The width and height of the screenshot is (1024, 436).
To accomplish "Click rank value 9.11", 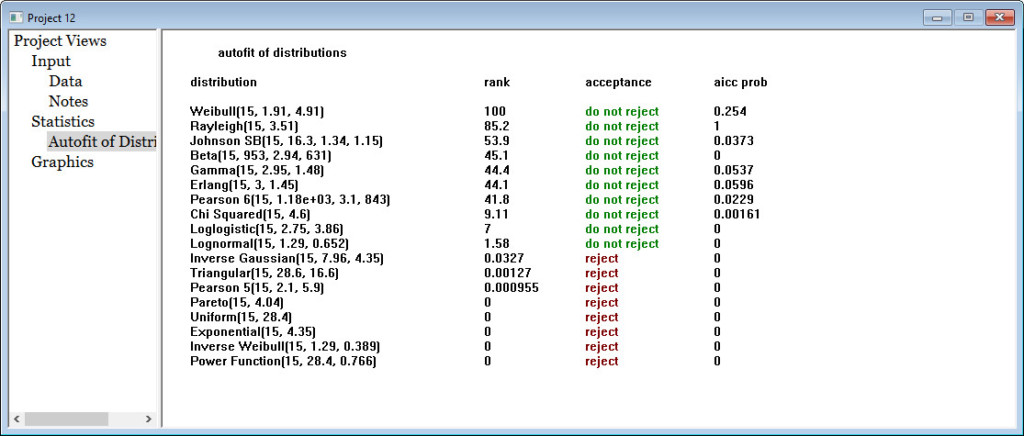I will [x=496, y=214].
